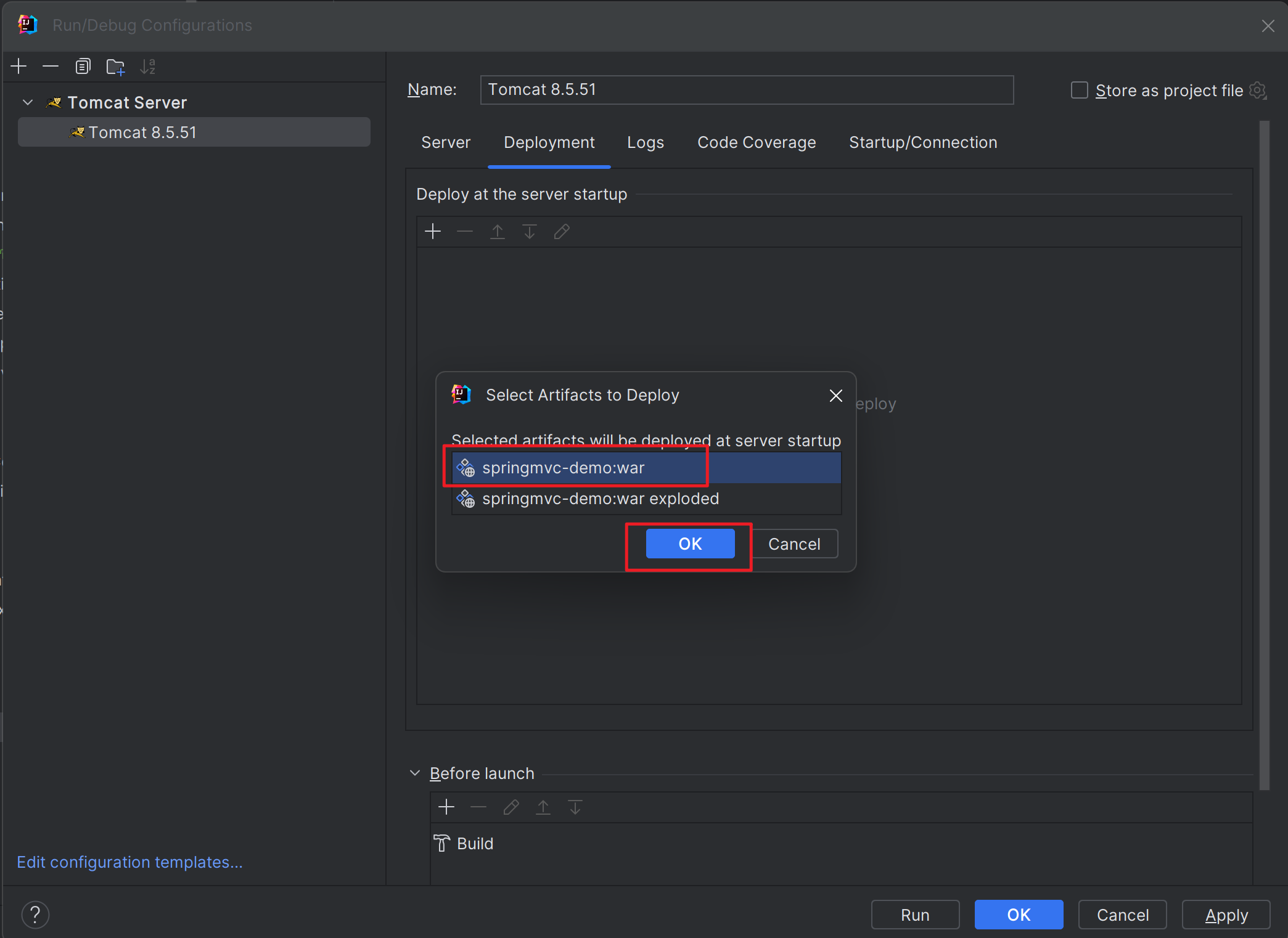
Task: Select the Build task in Before launch
Action: (x=841, y=843)
